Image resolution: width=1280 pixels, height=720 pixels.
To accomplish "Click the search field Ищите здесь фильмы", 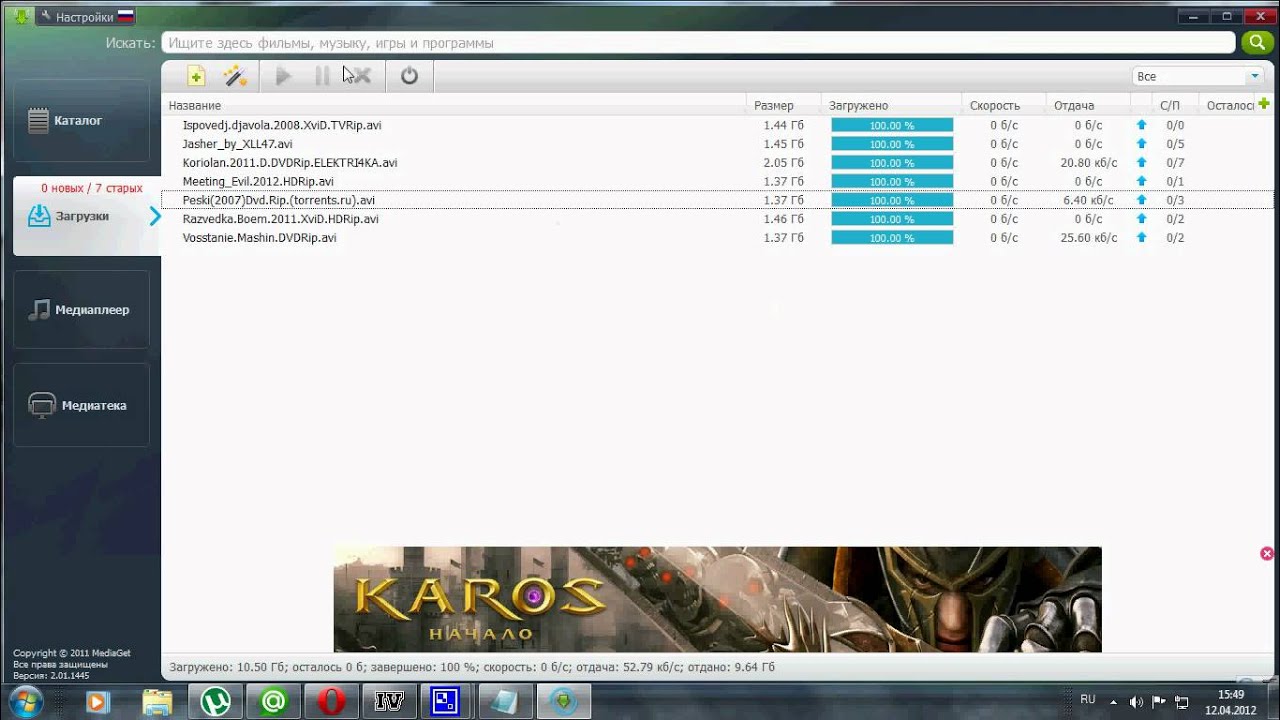I will pos(699,43).
